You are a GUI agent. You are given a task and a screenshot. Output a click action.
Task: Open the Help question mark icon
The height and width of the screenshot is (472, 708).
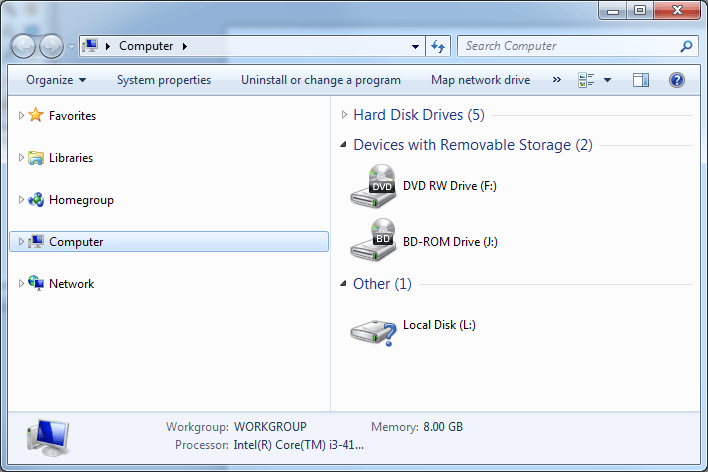(677, 80)
